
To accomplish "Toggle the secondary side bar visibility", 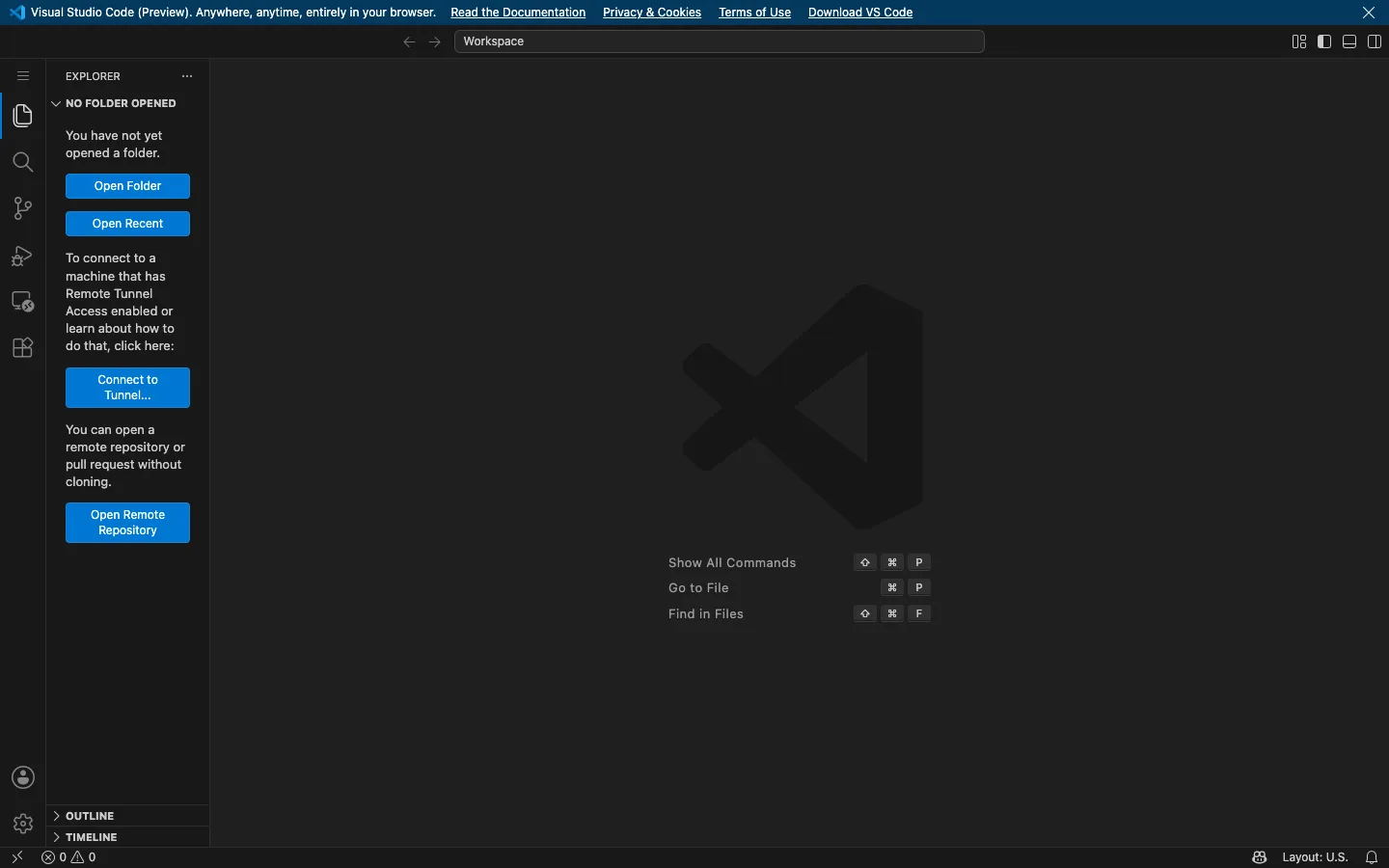I will pos(1375,41).
